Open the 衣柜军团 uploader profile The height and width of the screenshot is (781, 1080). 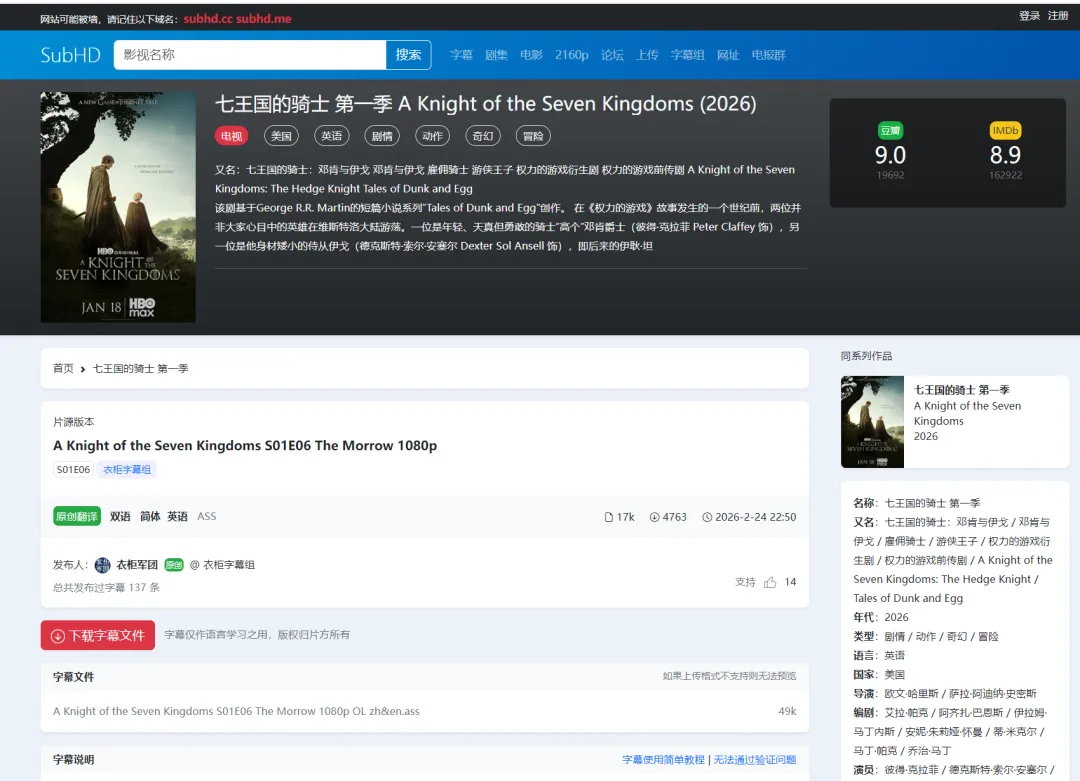[x=137, y=565]
